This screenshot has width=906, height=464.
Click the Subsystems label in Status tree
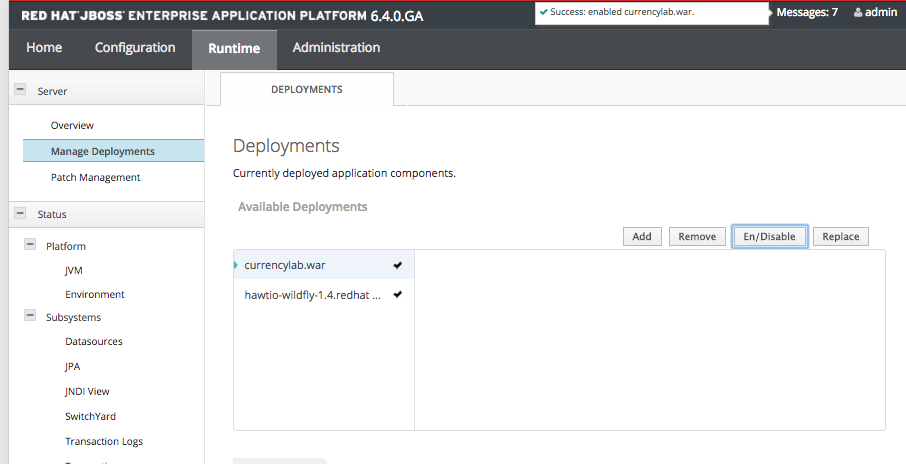pos(73,317)
